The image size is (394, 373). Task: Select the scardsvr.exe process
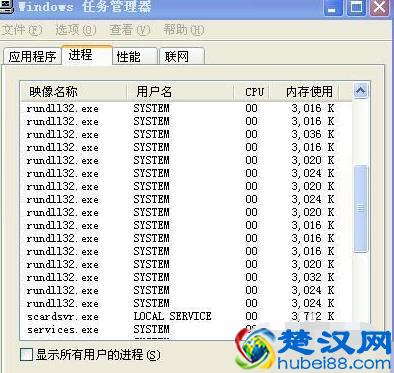[x=186, y=316]
